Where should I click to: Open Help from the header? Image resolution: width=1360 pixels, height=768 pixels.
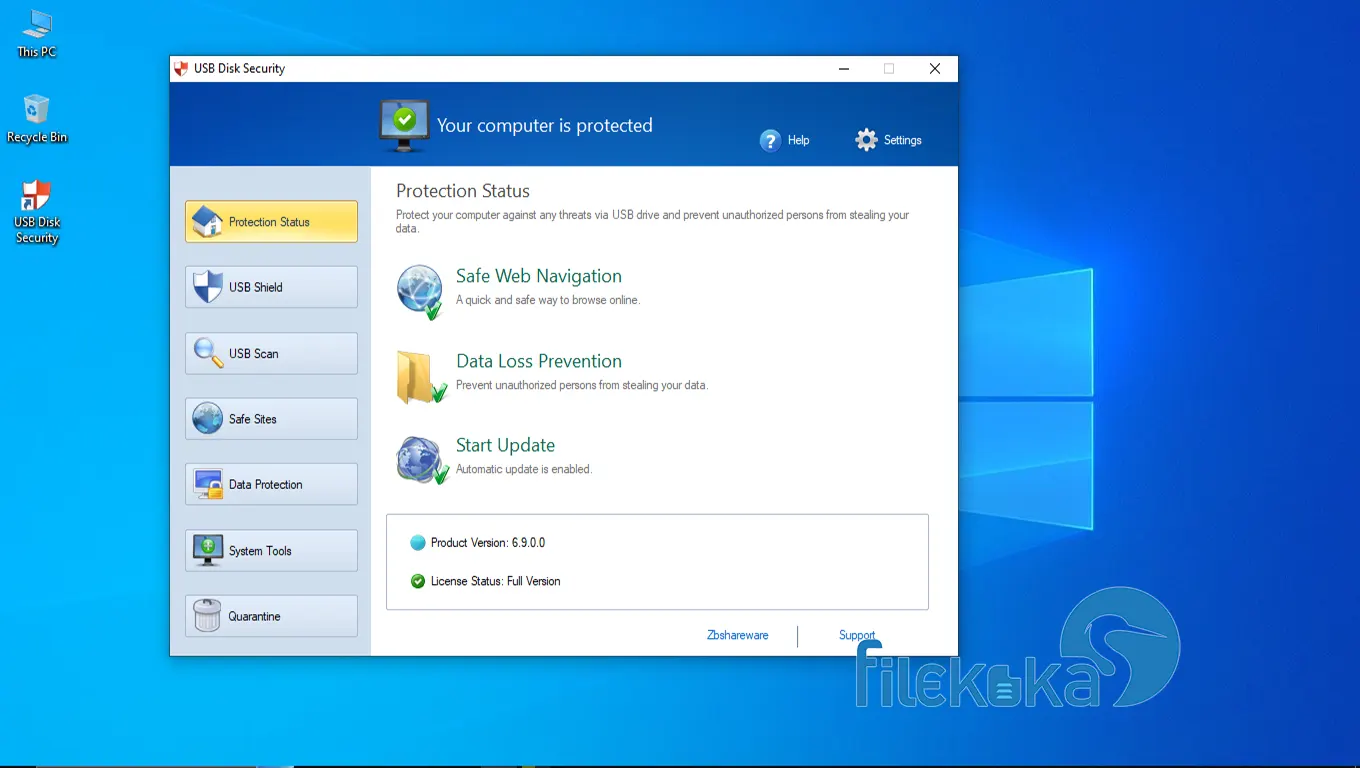point(785,140)
